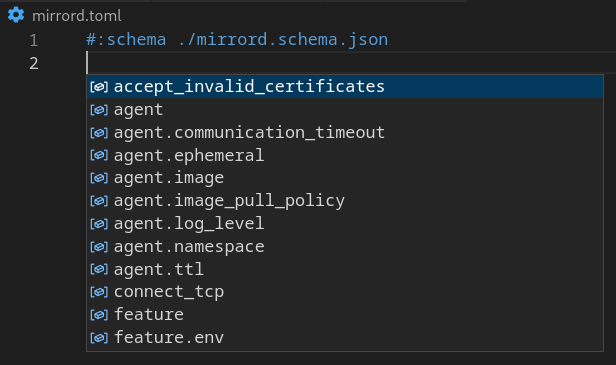Pick the agent.namespace suggestion
The height and width of the screenshot is (365, 616).
pos(345,246)
